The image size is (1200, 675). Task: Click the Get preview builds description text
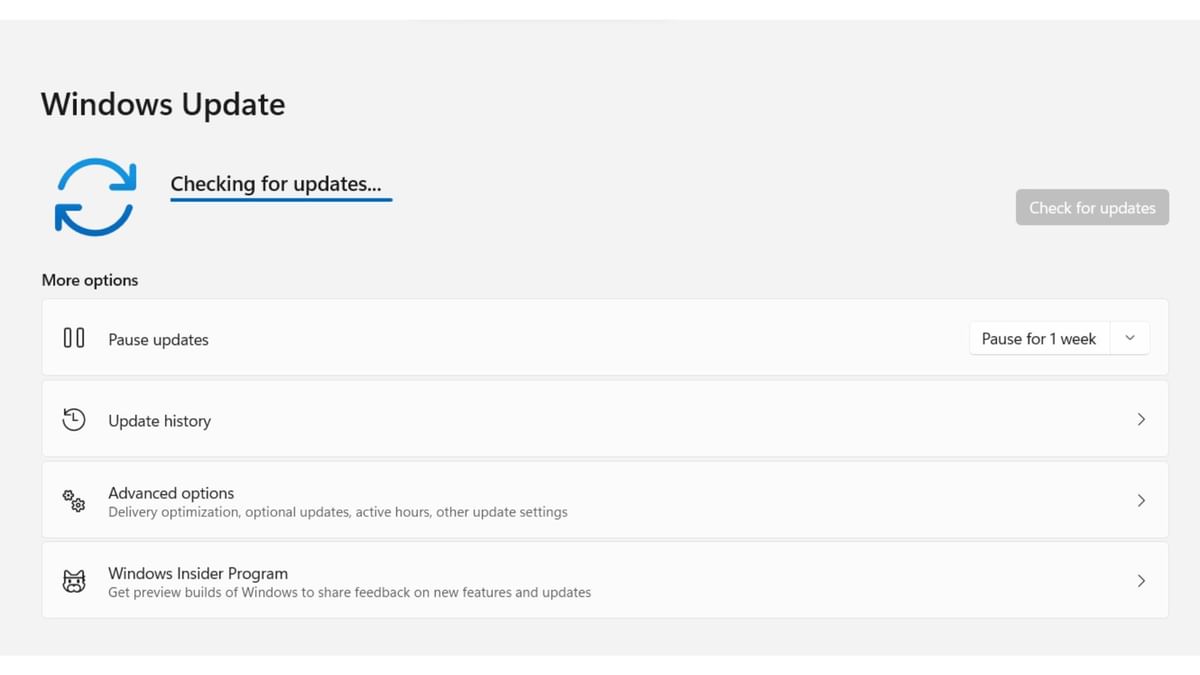pos(349,592)
